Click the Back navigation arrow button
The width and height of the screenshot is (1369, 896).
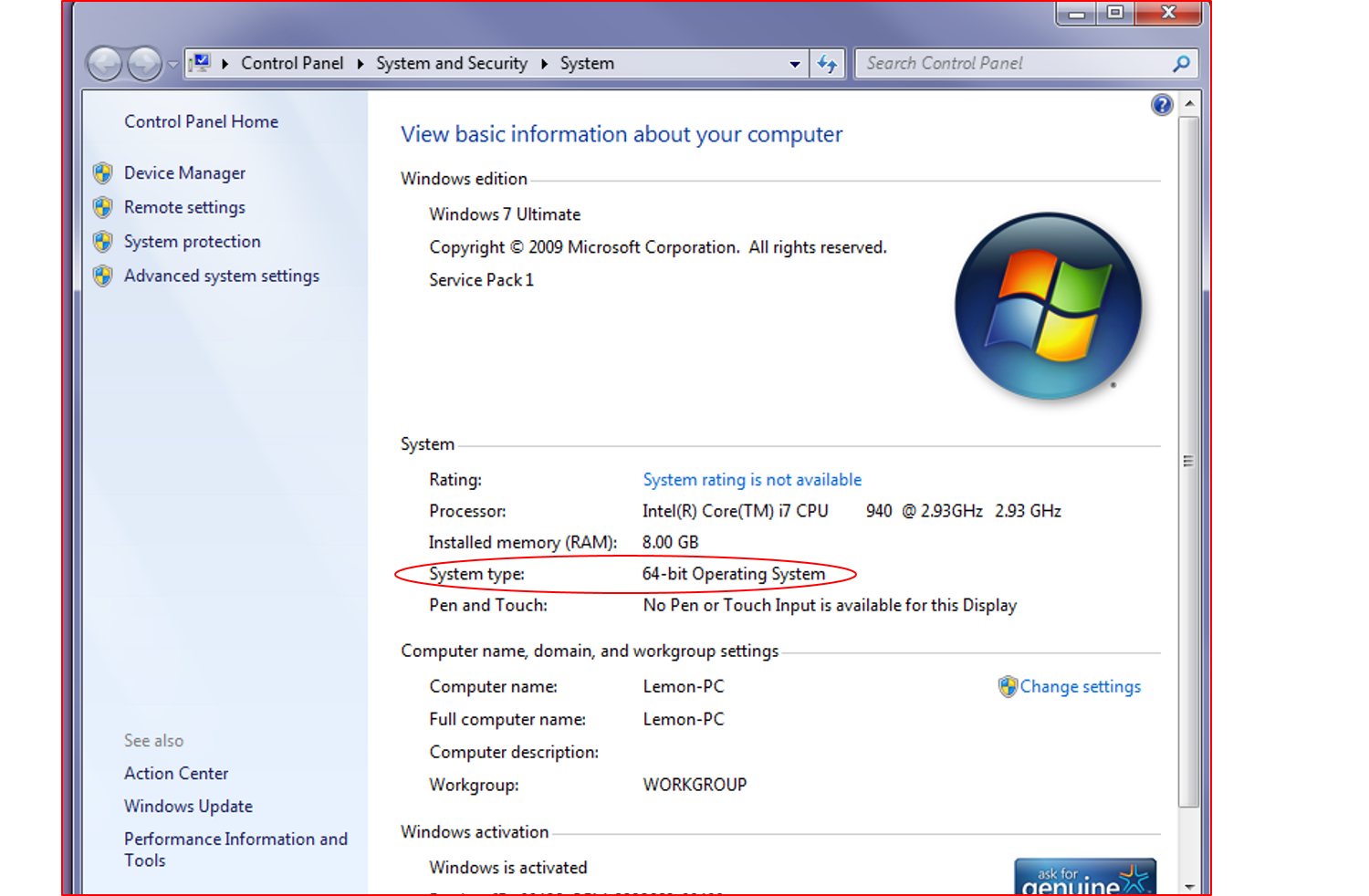[104, 64]
